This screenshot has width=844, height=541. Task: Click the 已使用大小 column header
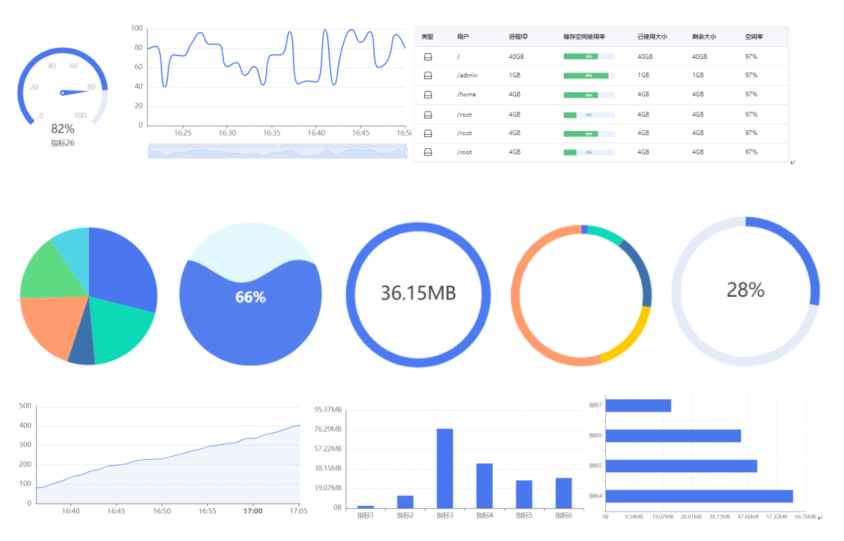[652, 37]
